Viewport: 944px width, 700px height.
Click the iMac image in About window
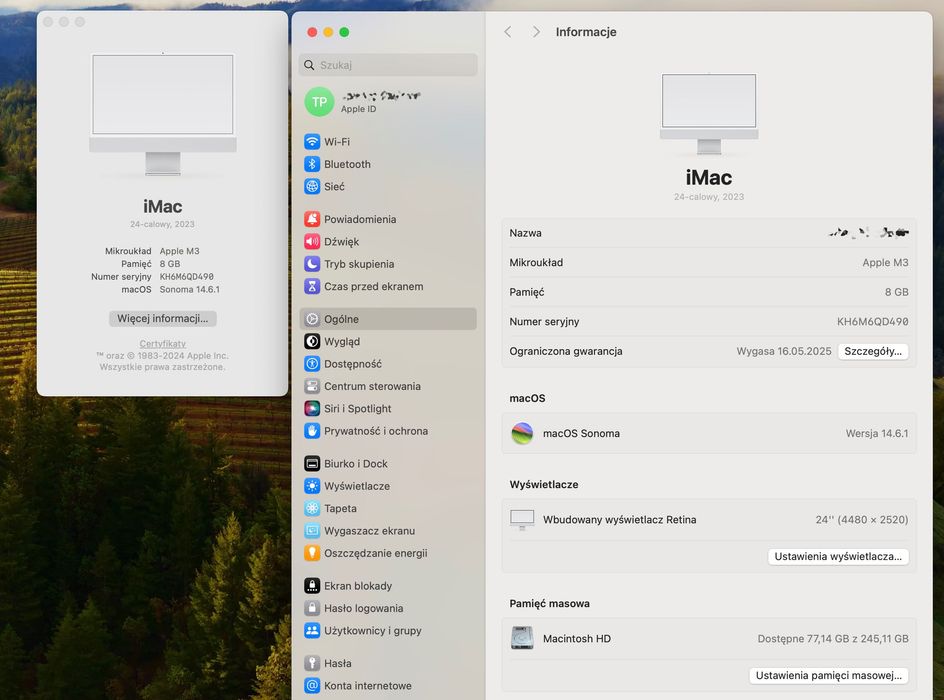click(163, 114)
